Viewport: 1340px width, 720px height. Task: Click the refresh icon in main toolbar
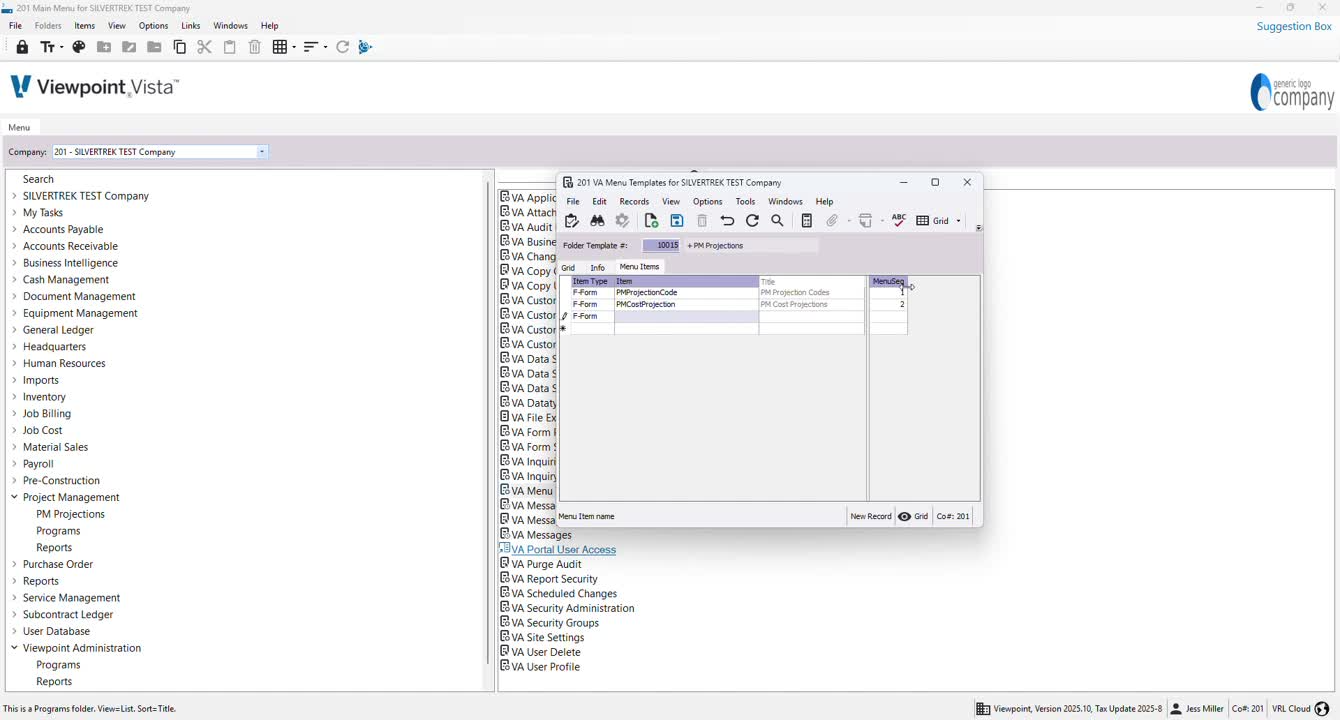[342, 47]
